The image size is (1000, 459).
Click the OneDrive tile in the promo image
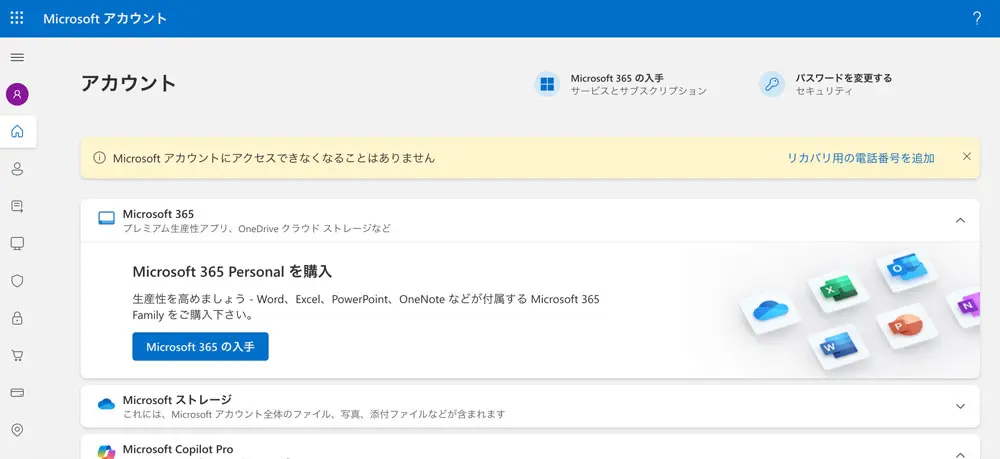tap(770, 312)
